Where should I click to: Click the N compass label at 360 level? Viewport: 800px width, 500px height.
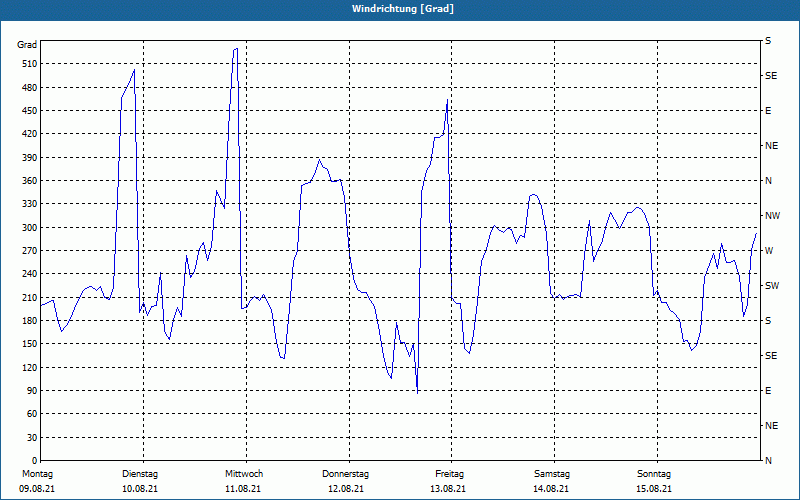coord(769,181)
